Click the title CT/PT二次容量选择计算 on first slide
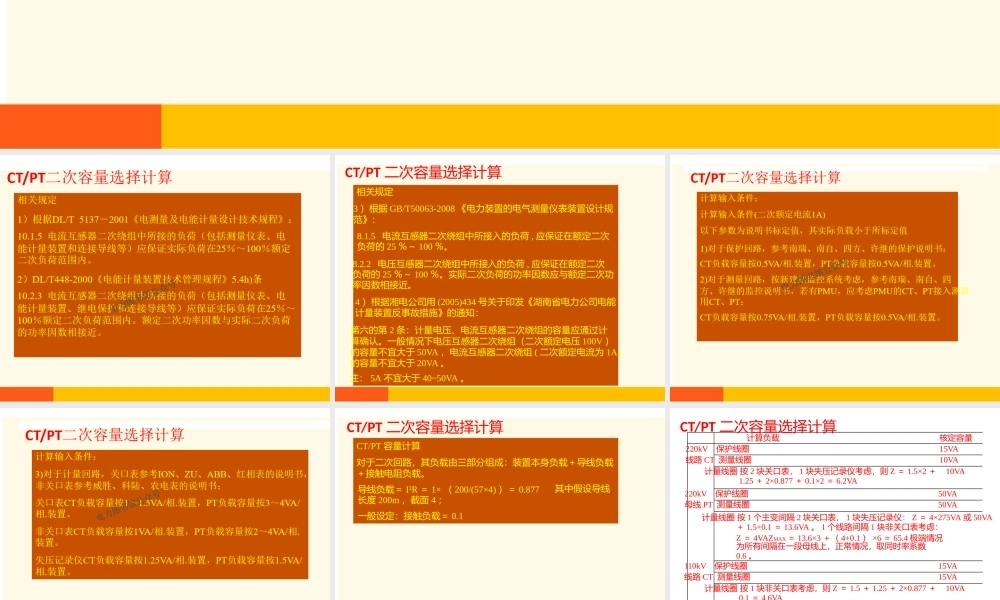 91,179
